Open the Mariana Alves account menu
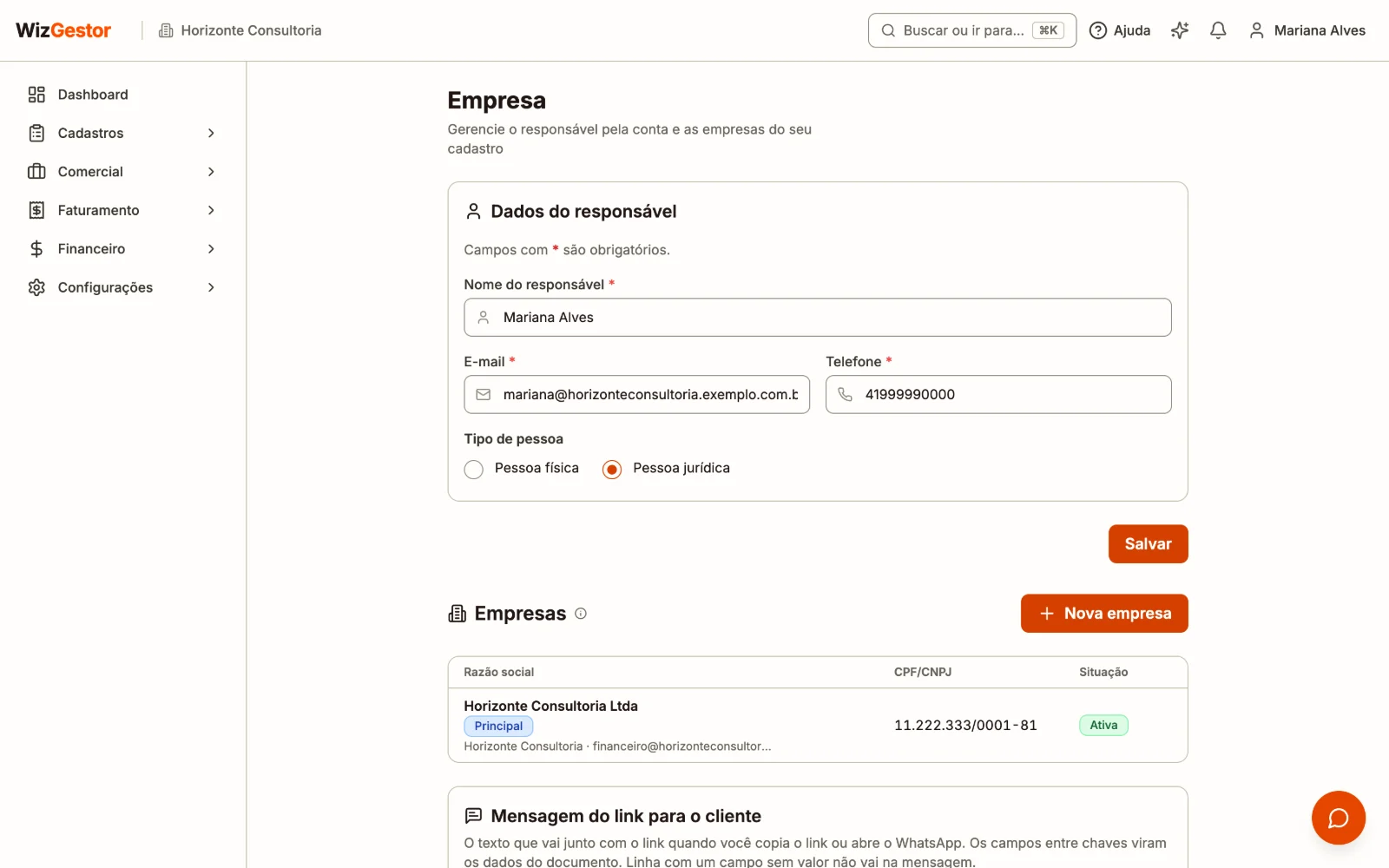 [x=1307, y=30]
